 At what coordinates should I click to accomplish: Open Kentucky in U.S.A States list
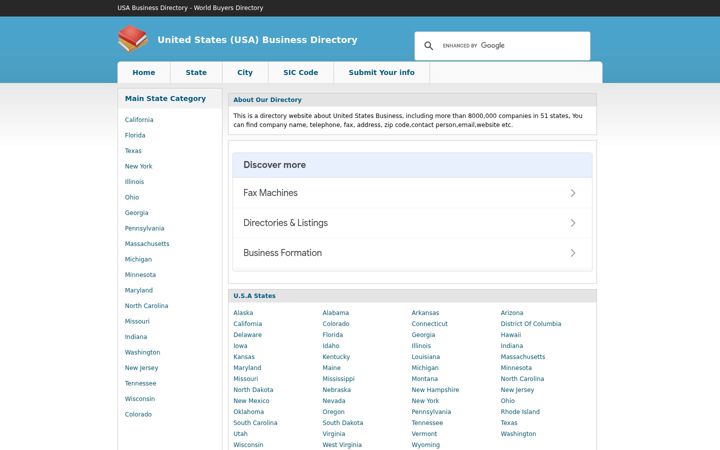point(336,357)
